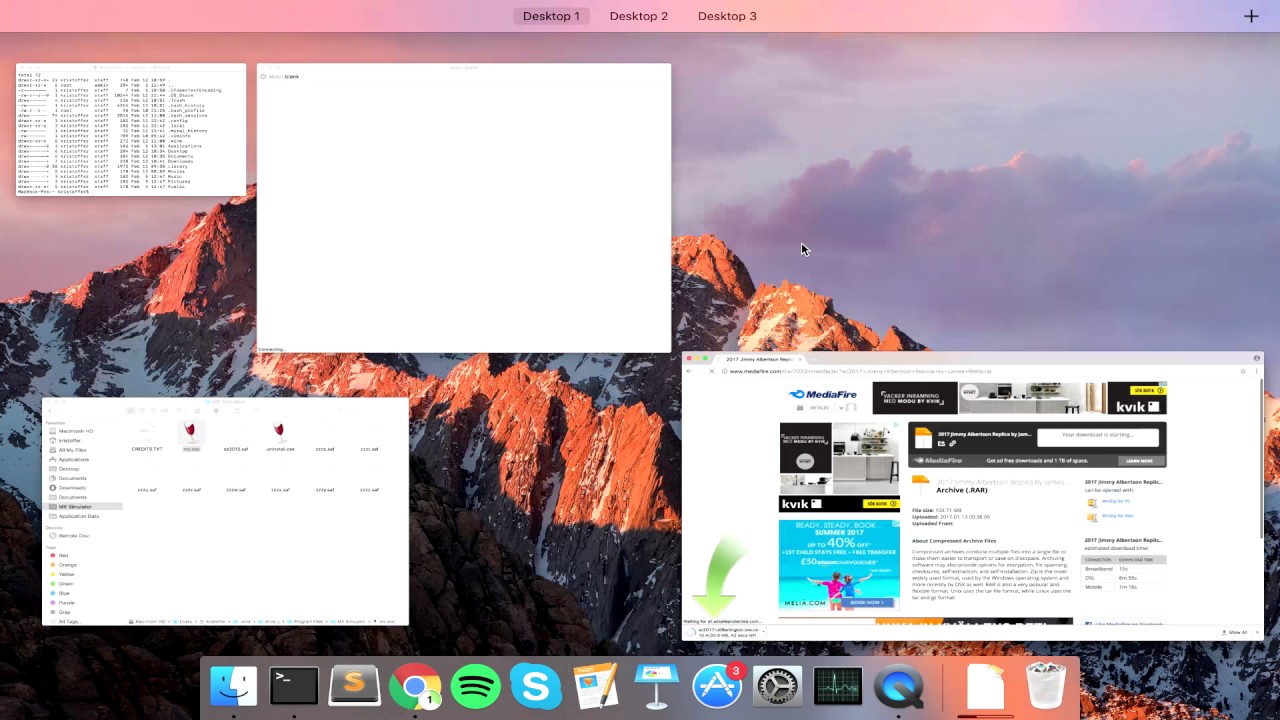Select Remote Disc under Devices

(74, 536)
